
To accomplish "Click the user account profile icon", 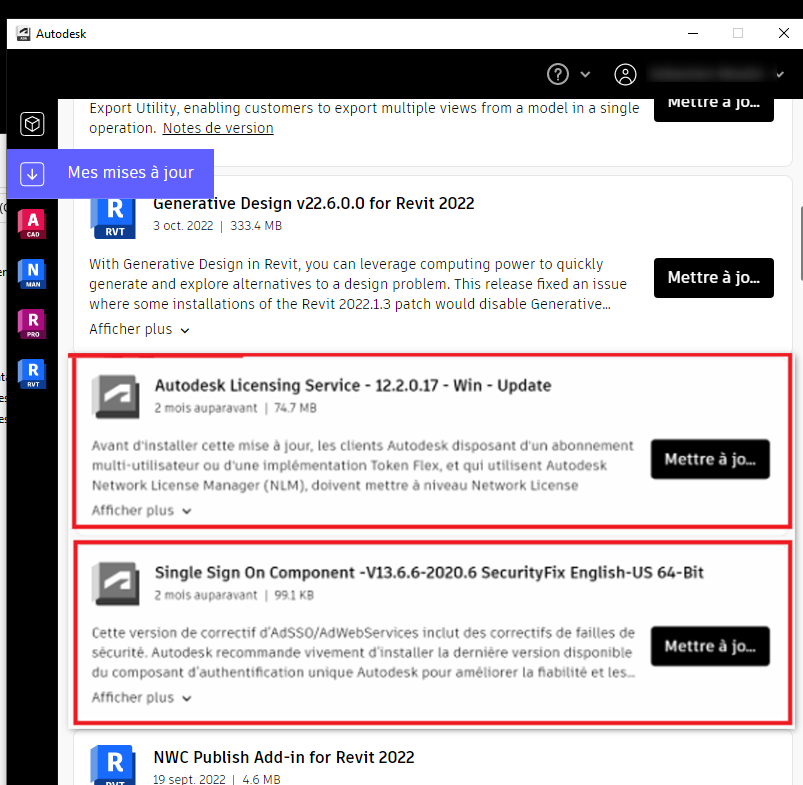I will [x=626, y=74].
